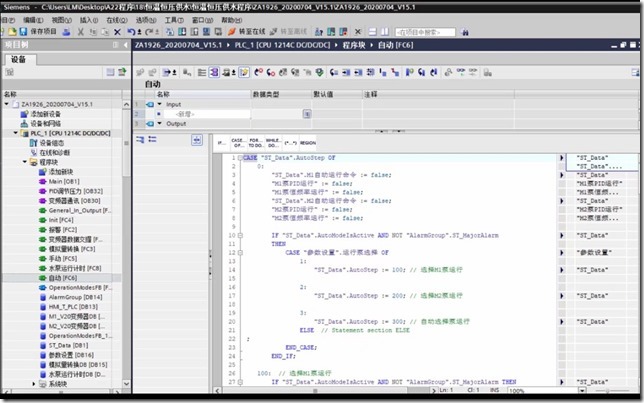Viewport: 644px width, 403px height.
Task: Open the 插入(I) menu
Action: coord(89,20)
